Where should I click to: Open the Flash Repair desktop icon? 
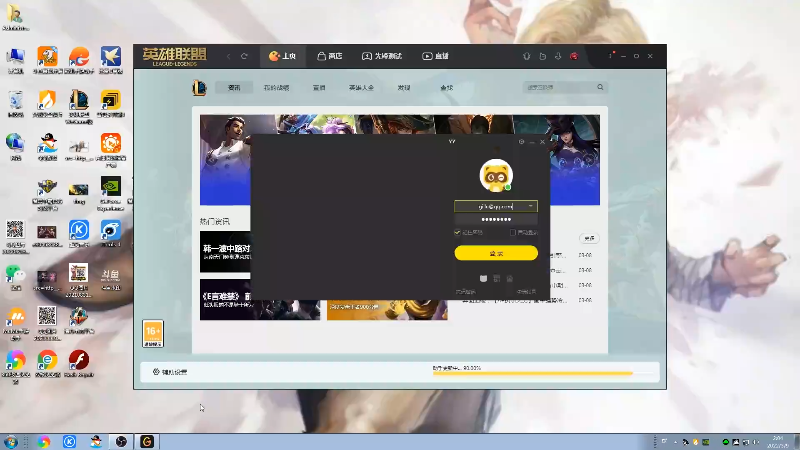79,363
